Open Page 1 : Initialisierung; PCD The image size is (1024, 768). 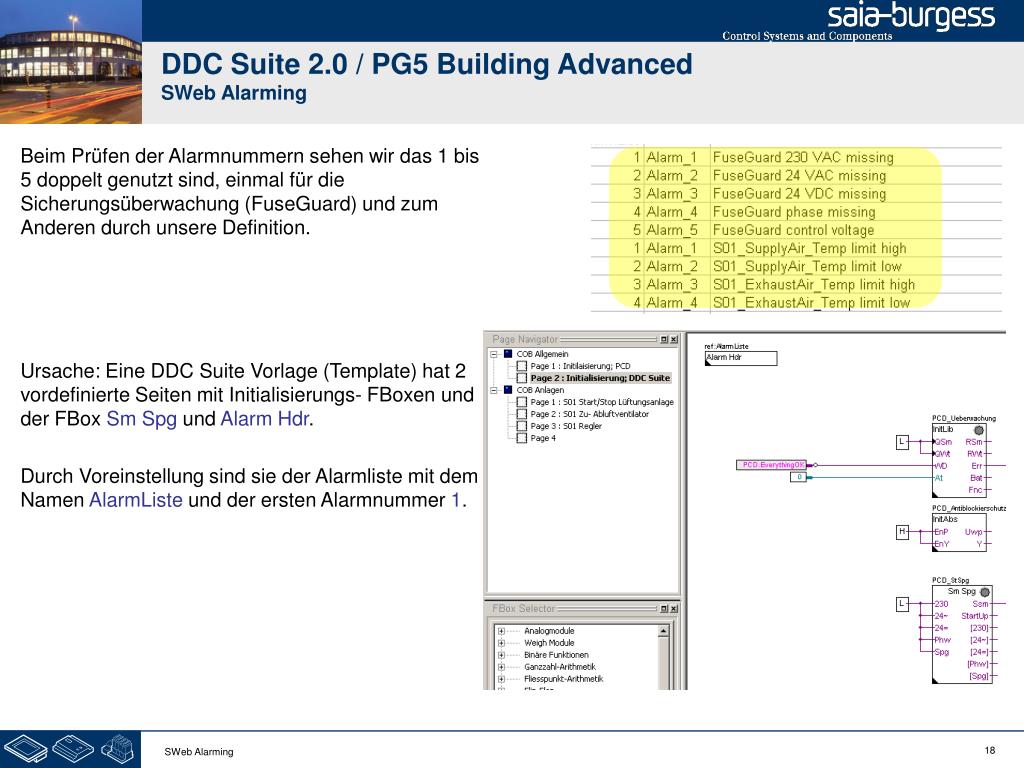click(x=580, y=366)
